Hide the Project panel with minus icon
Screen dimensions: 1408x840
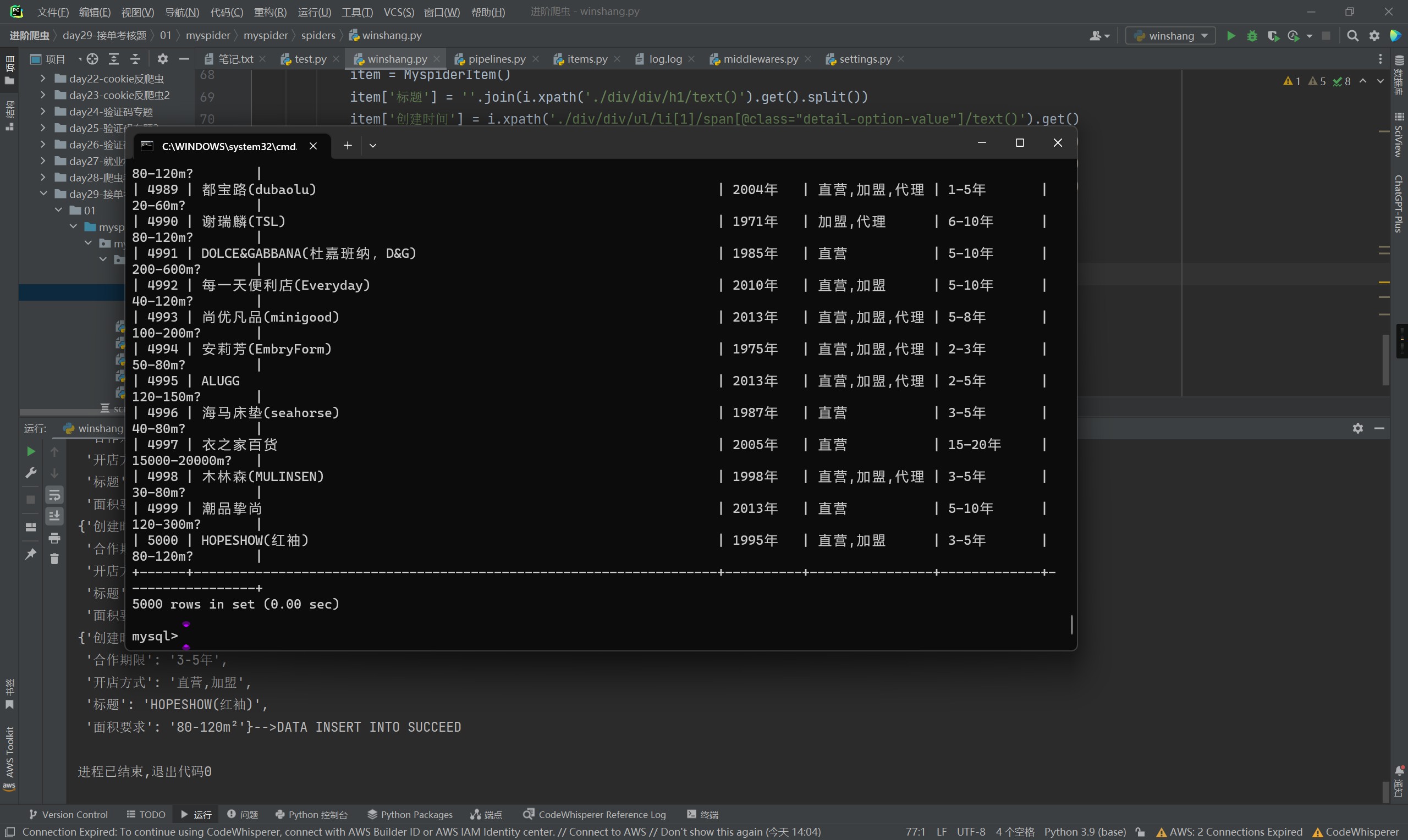click(x=184, y=59)
